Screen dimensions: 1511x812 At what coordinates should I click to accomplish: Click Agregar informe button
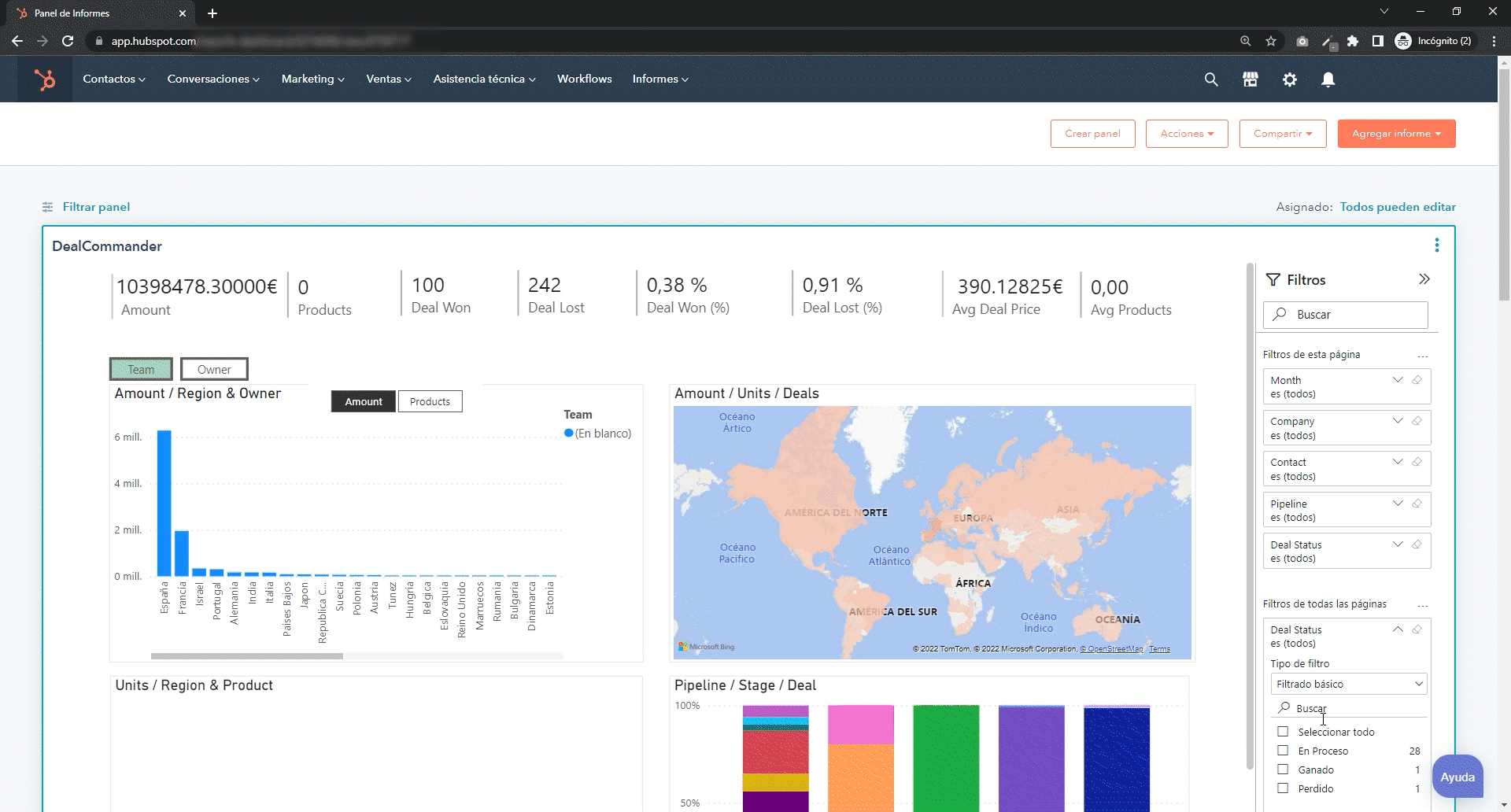1396,134
